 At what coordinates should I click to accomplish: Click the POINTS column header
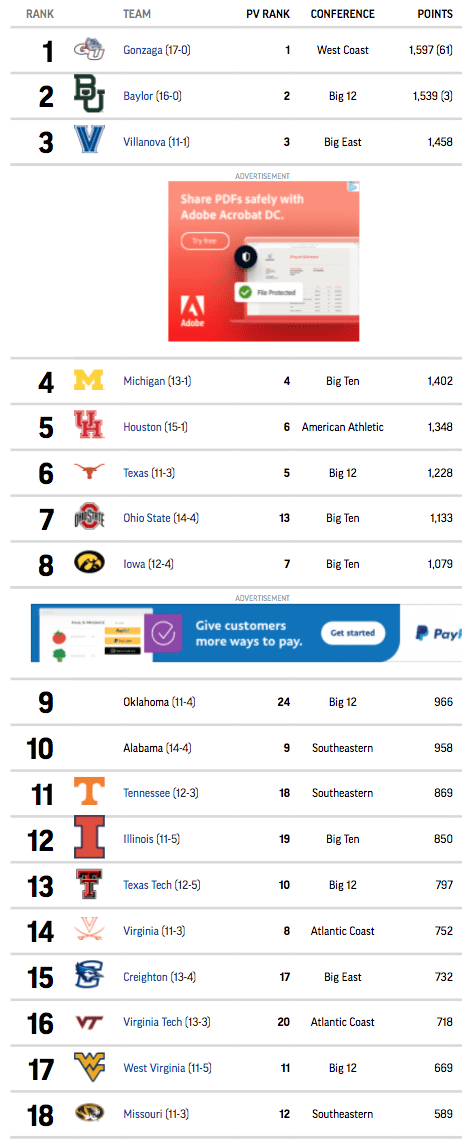(x=436, y=14)
